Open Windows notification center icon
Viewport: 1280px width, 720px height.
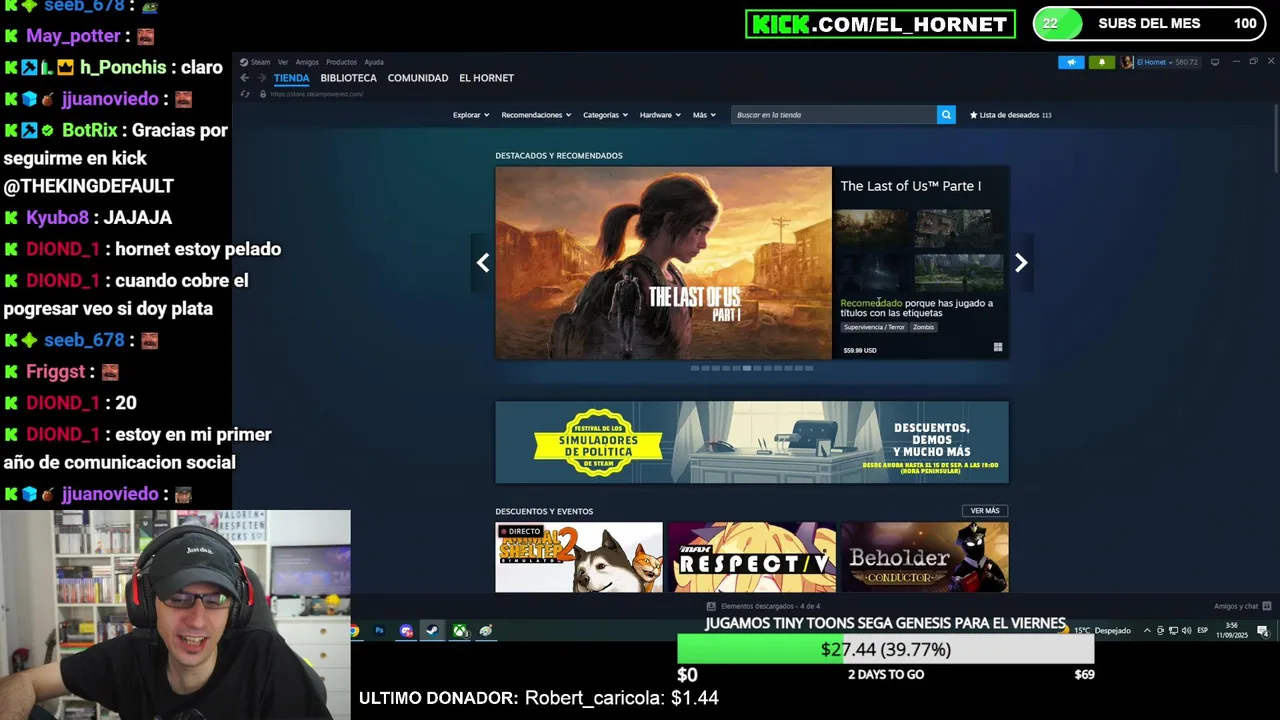click(x=1263, y=631)
